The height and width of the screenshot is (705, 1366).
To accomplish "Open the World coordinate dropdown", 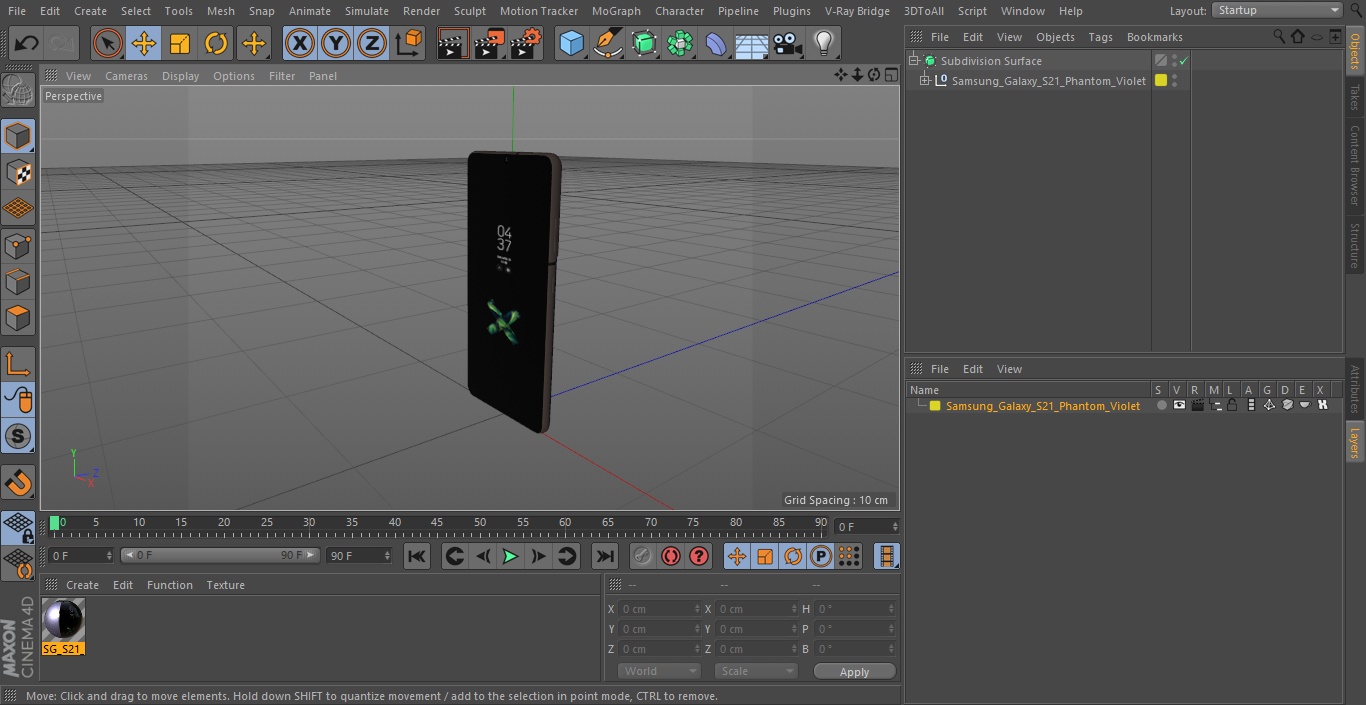I will tap(659, 671).
